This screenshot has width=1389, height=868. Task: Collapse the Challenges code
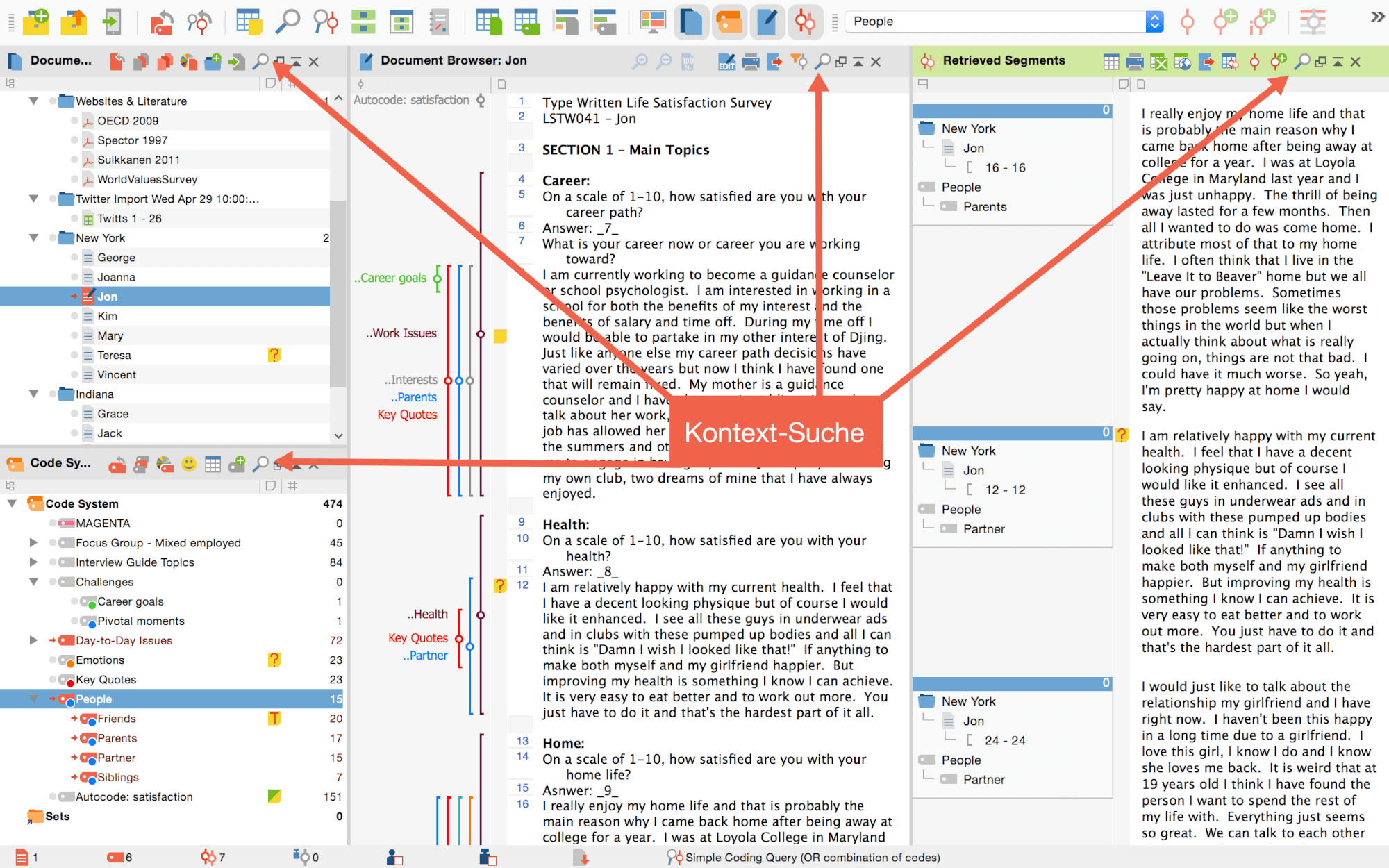coord(33,582)
